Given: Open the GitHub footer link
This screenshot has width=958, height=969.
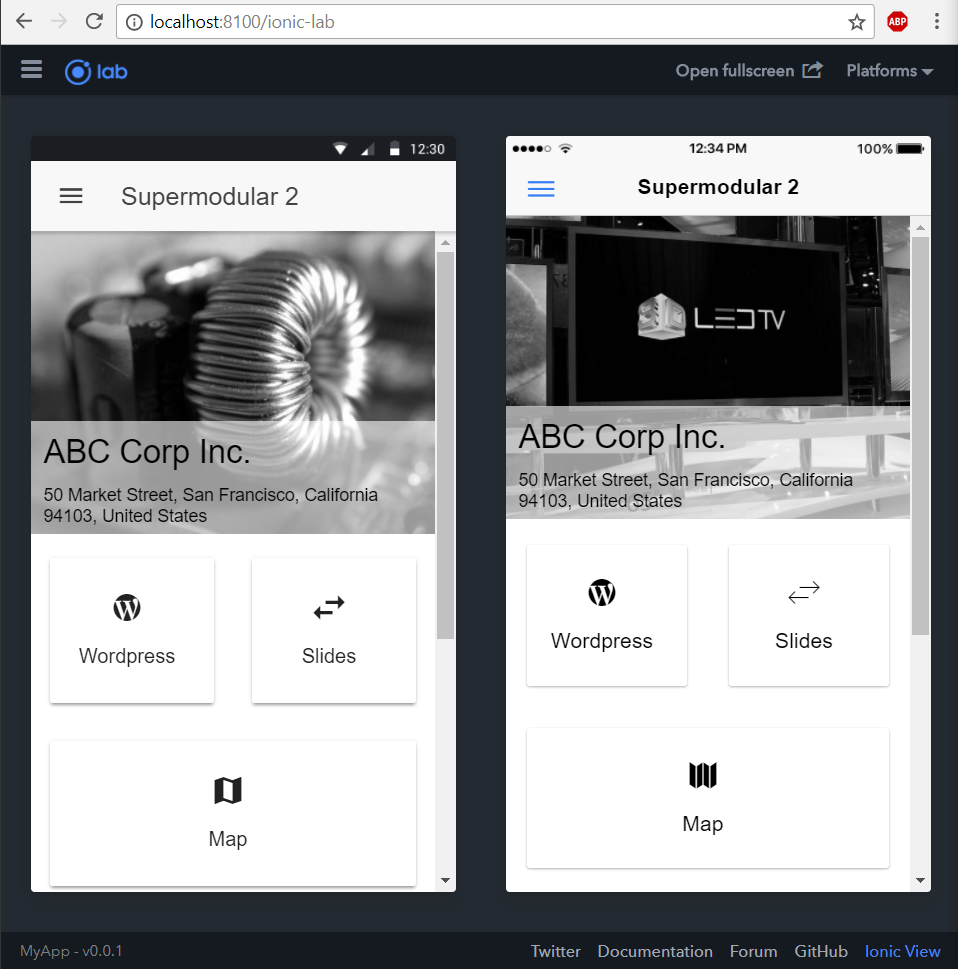Looking at the screenshot, I should pos(821,951).
